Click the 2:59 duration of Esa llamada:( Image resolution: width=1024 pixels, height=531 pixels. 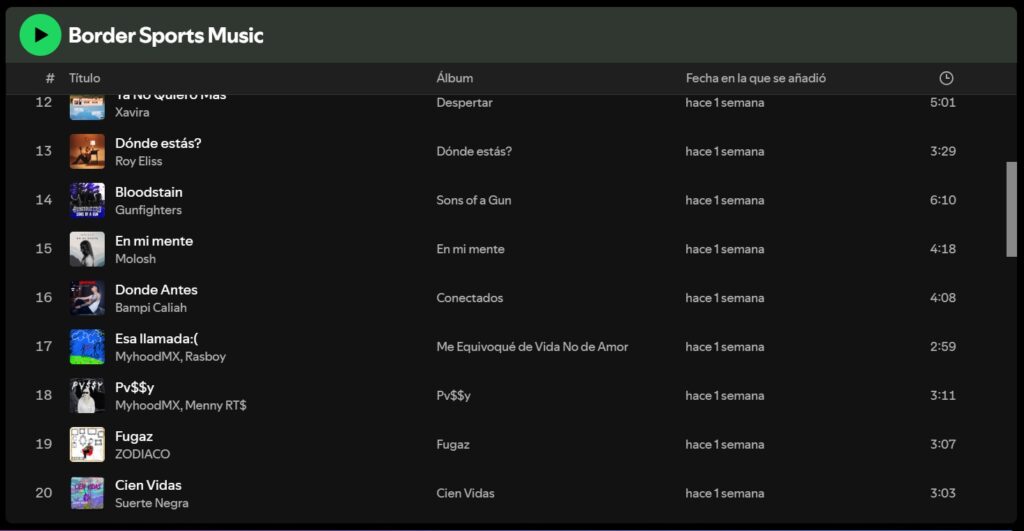[942, 347]
